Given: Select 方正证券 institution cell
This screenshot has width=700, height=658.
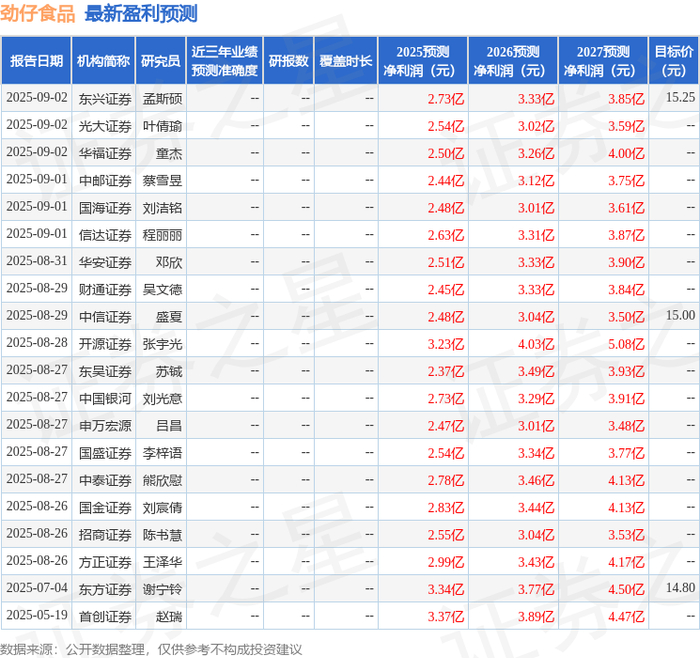Looking at the screenshot, I should pos(105,562).
